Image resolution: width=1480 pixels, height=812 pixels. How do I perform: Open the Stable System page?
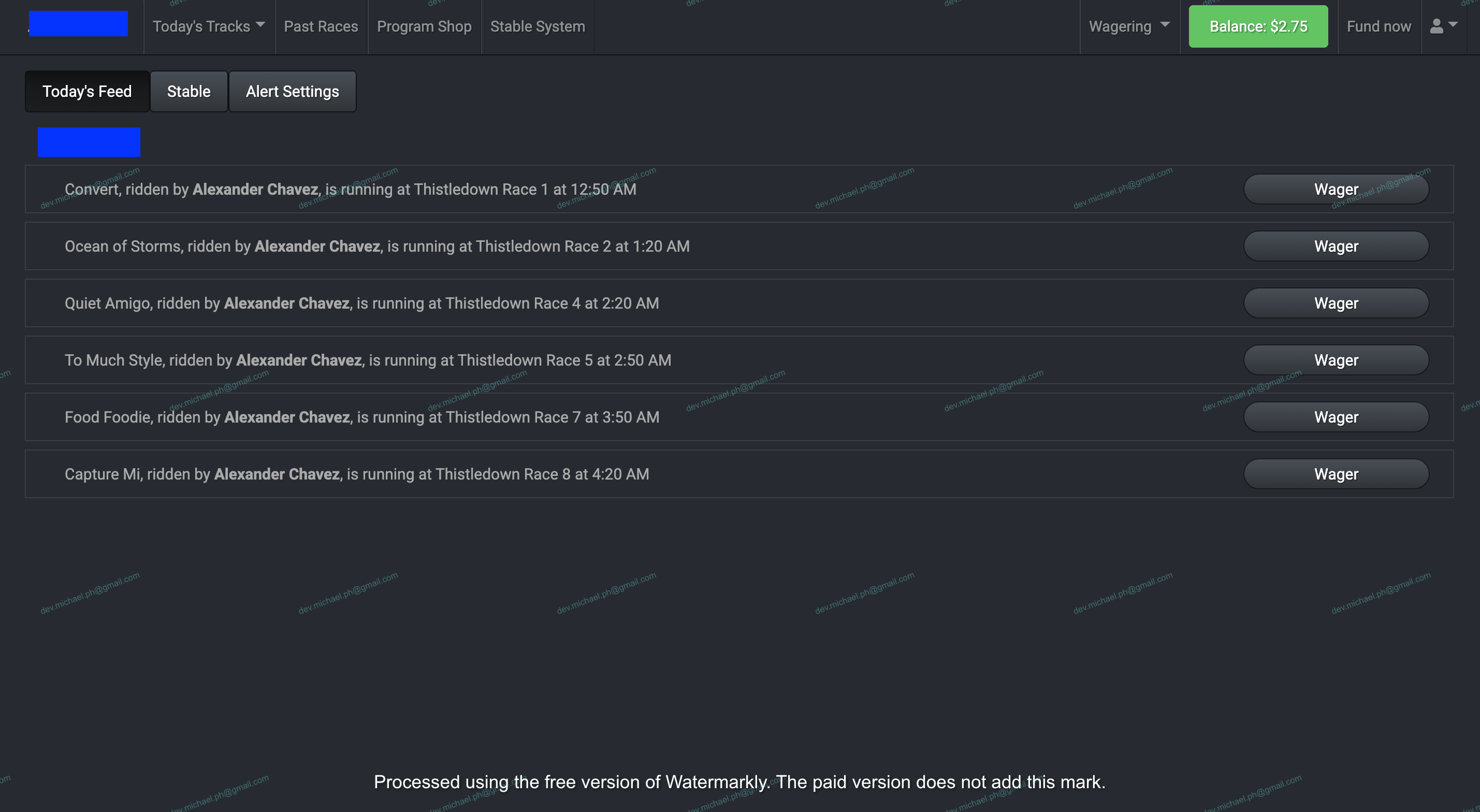pyautogui.click(x=537, y=26)
